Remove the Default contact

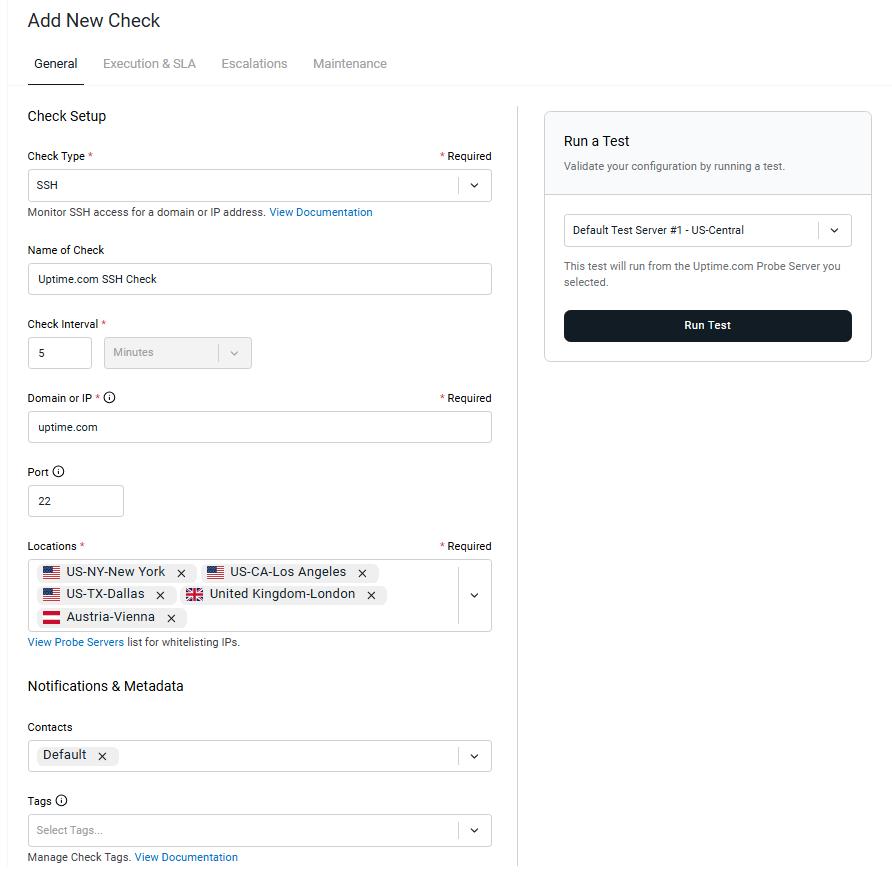(102, 756)
